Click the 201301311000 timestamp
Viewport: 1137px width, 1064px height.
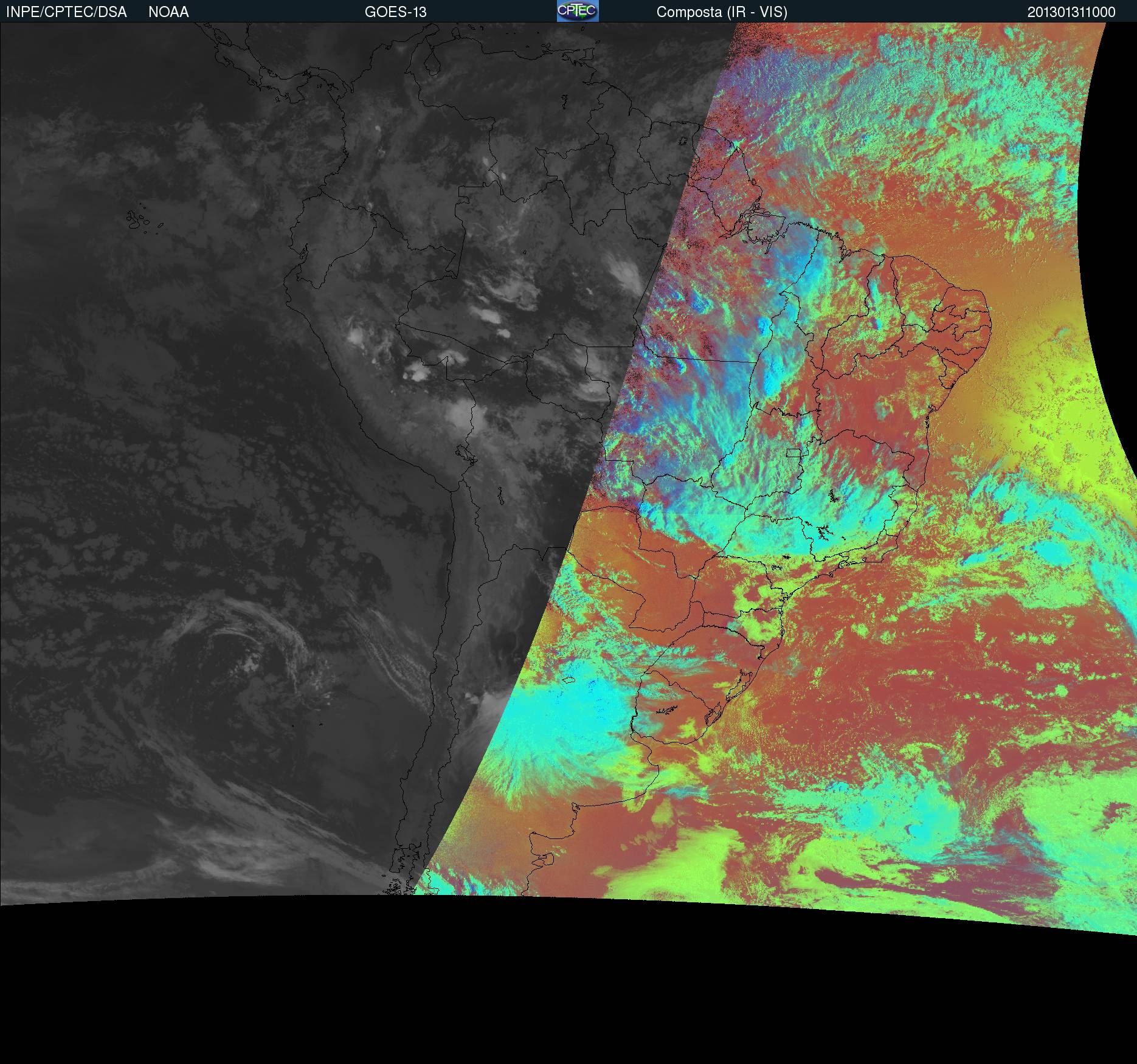pyautogui.click(x=1071, y=12)
